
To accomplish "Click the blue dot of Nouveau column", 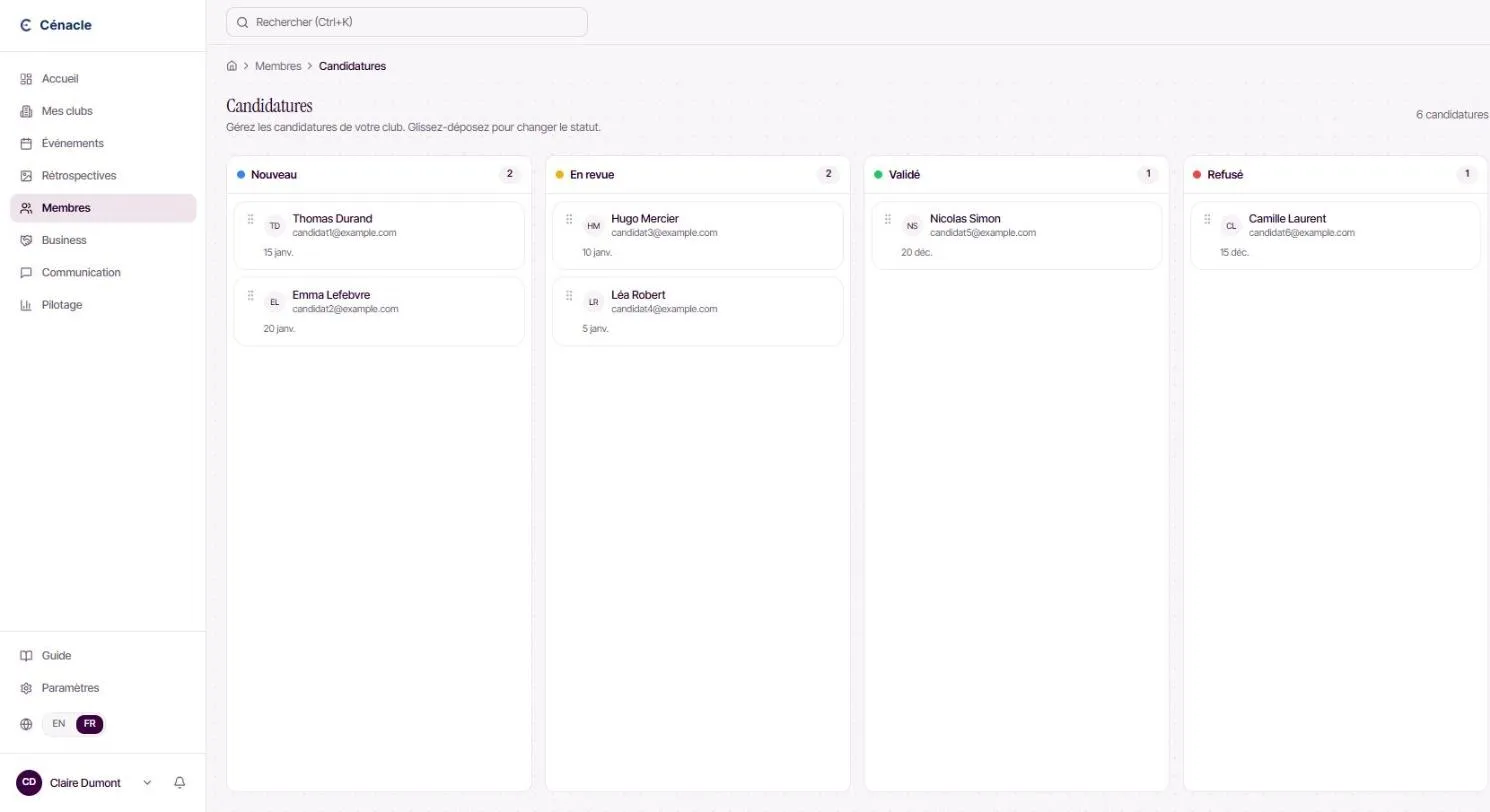I will [x=241, y=175].
